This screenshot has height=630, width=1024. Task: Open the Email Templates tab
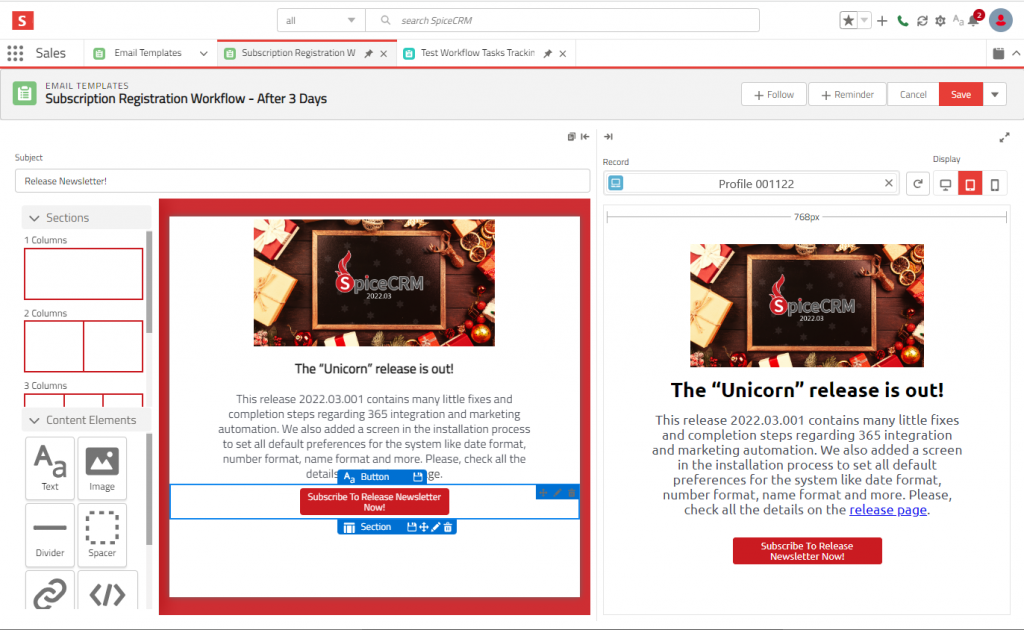pyautogui.click(x=148, y=53)
